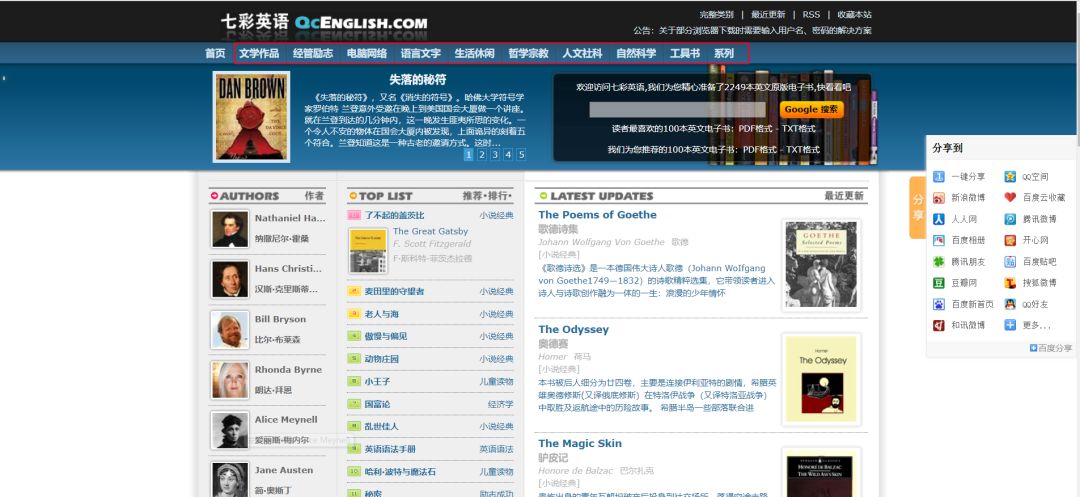This screenshot has height=497, width=1080.
Task: Open The Odyssey title link
Action: pos(574,329)
